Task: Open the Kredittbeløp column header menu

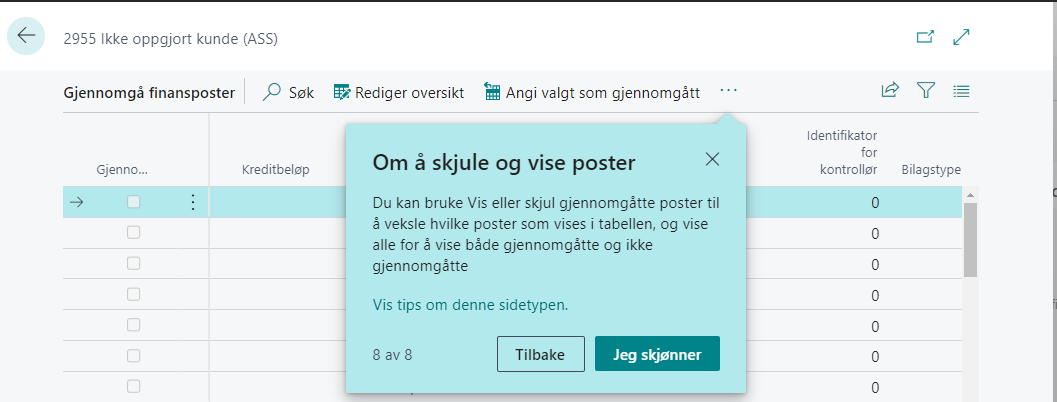Action: pos(275,170)
